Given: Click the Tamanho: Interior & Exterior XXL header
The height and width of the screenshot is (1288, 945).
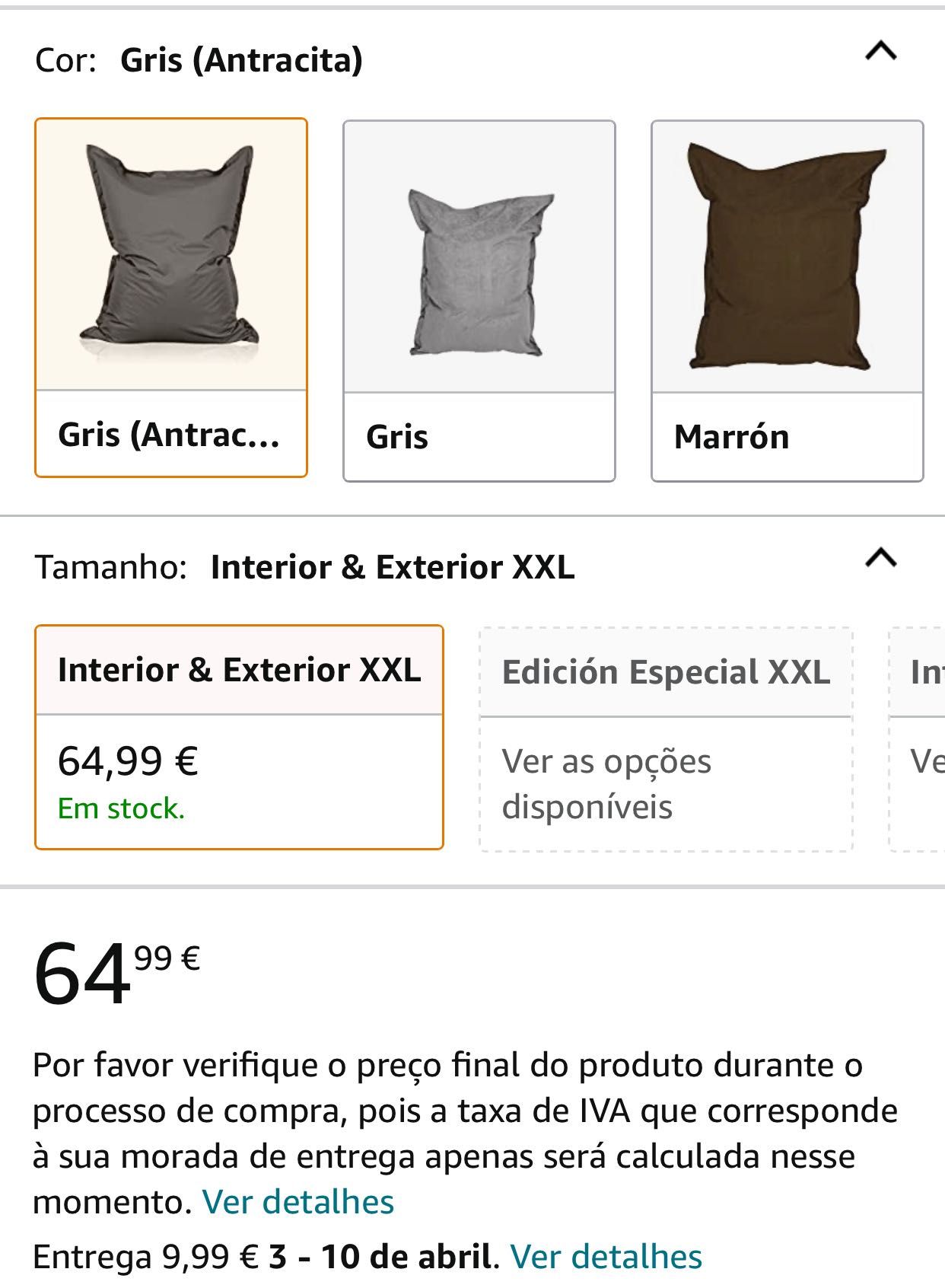Looking at the screenshot, I should click(x=305, y=567).
